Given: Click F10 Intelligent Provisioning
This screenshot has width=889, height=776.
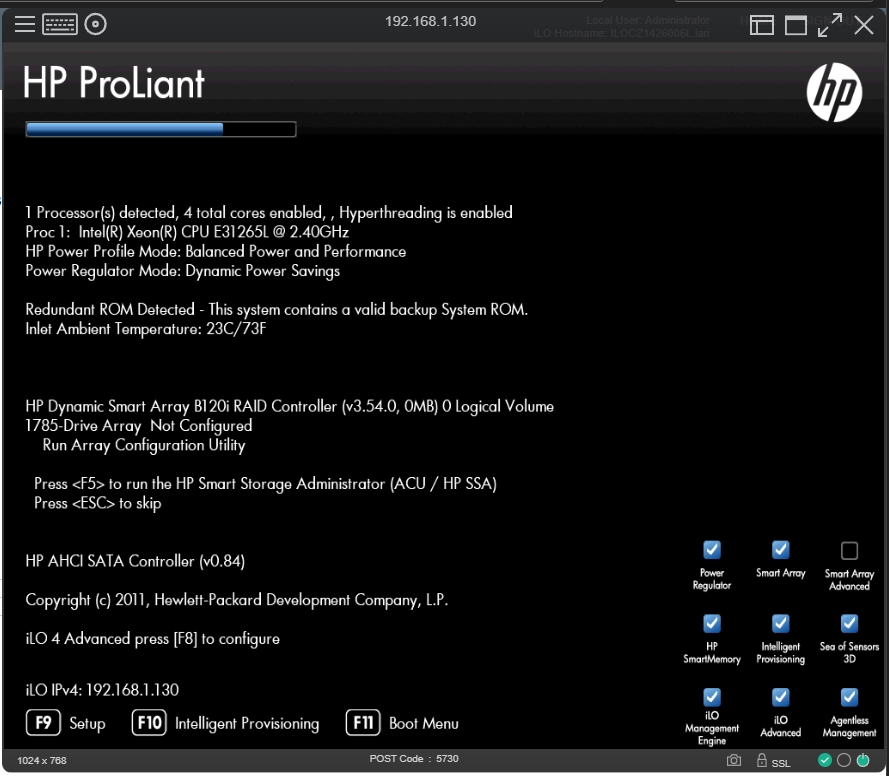Looking at the screenshot, I should click(x=226, y=723).
